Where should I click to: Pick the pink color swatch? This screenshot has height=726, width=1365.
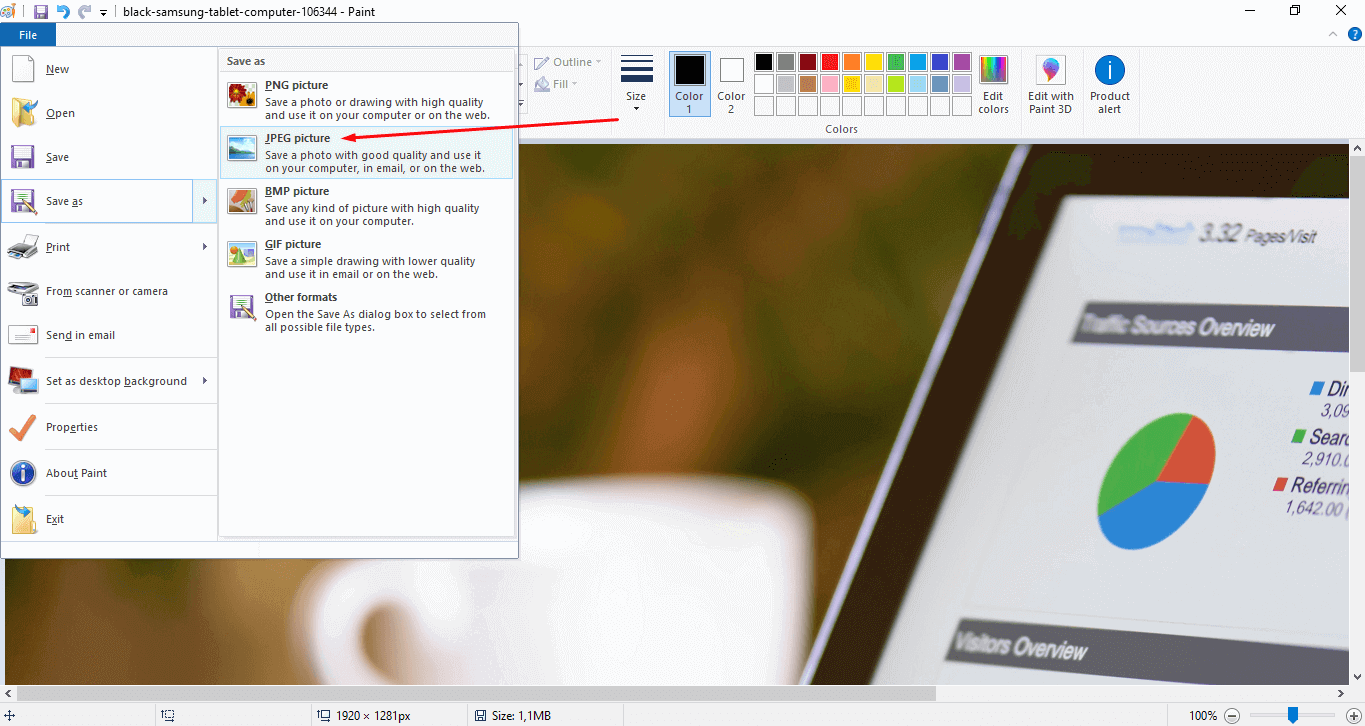830,84
